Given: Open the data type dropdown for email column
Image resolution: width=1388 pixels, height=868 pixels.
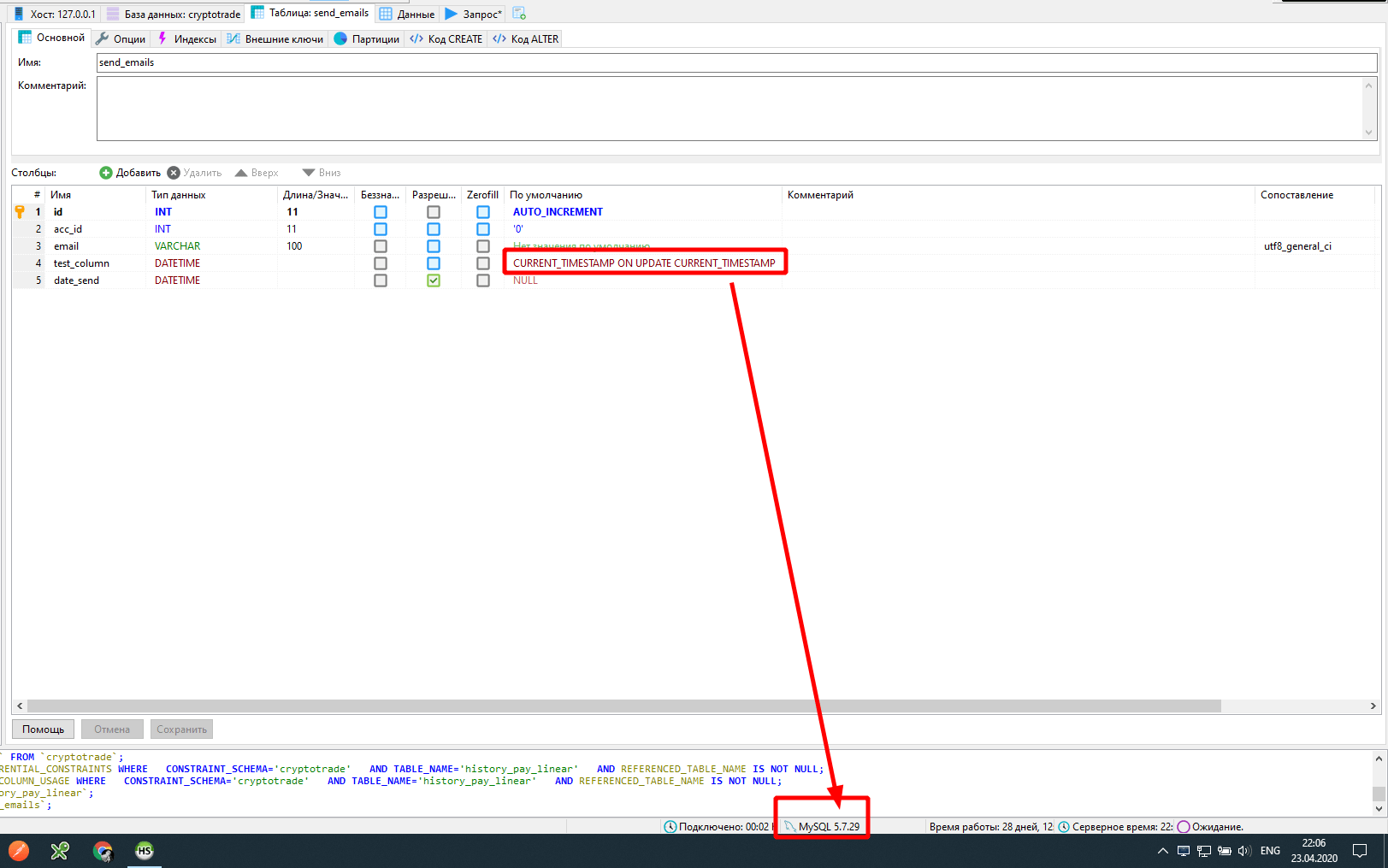Looking at the screenshot, I should pos(177,245).
